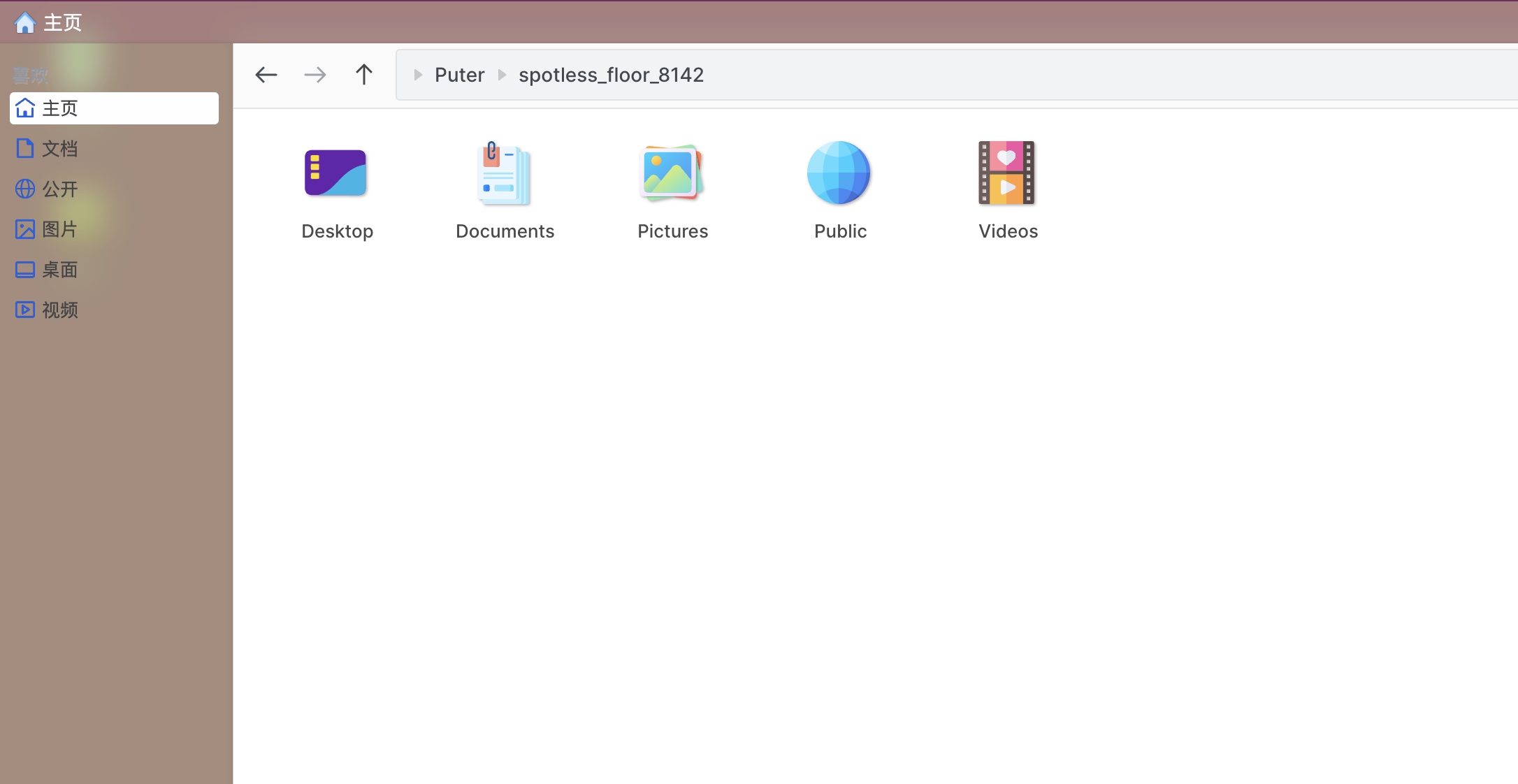Open the Puter breadcrumb location
This screenshot has width=1518, height=784.
click(x=459, y=75)
